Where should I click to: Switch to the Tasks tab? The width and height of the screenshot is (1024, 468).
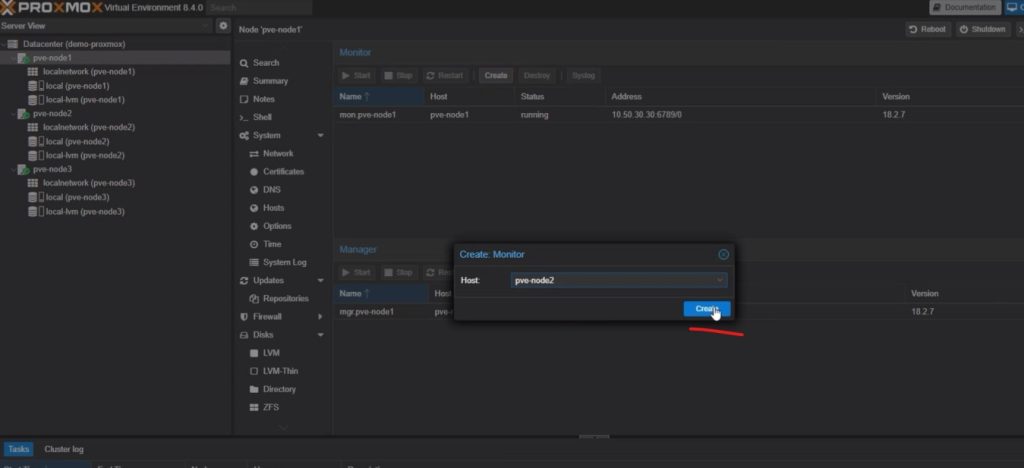(x=18, y=449)
